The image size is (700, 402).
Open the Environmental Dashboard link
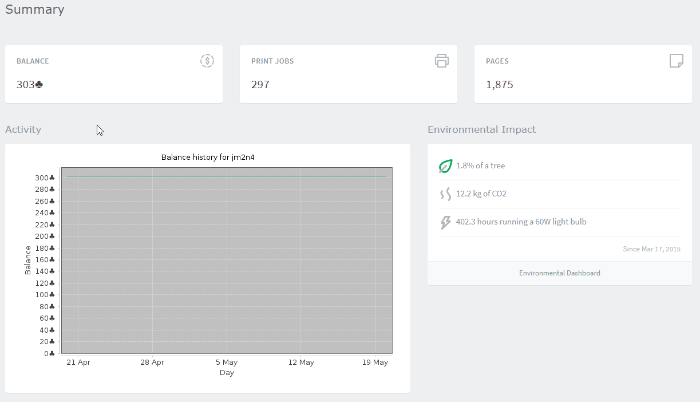click(559, 273)
